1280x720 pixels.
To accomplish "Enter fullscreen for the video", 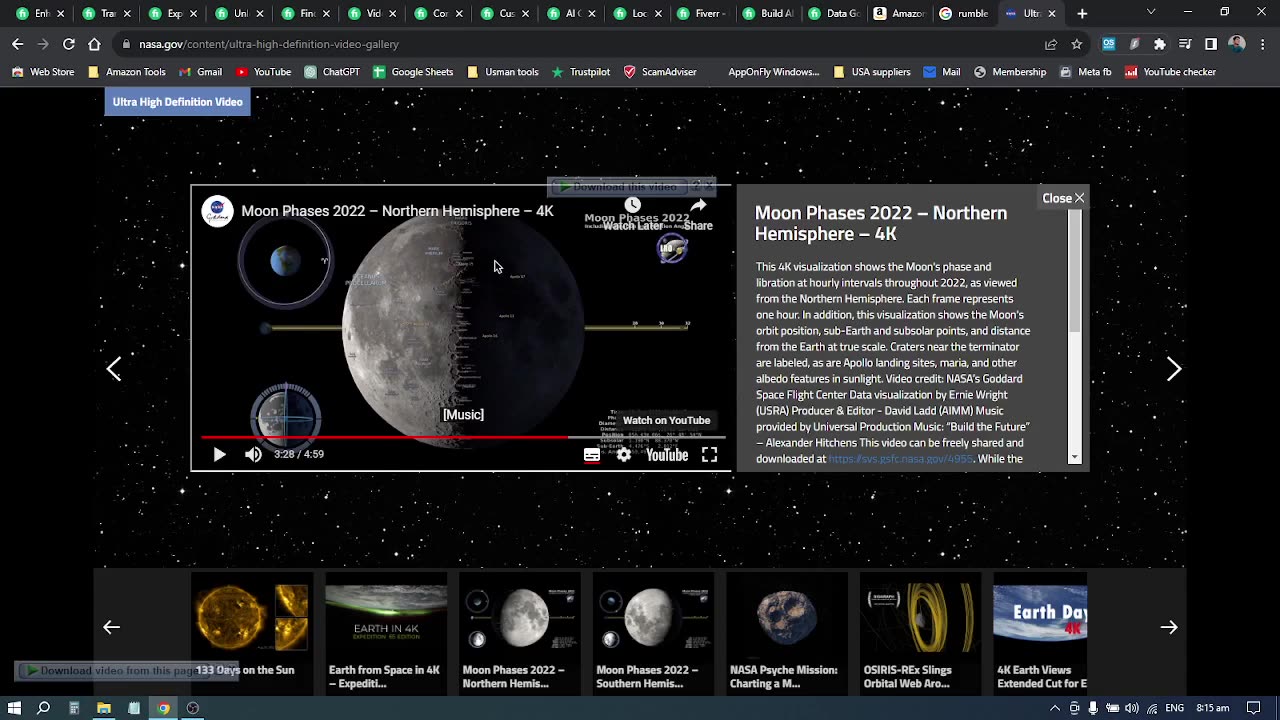I will [x=709, y=455].
